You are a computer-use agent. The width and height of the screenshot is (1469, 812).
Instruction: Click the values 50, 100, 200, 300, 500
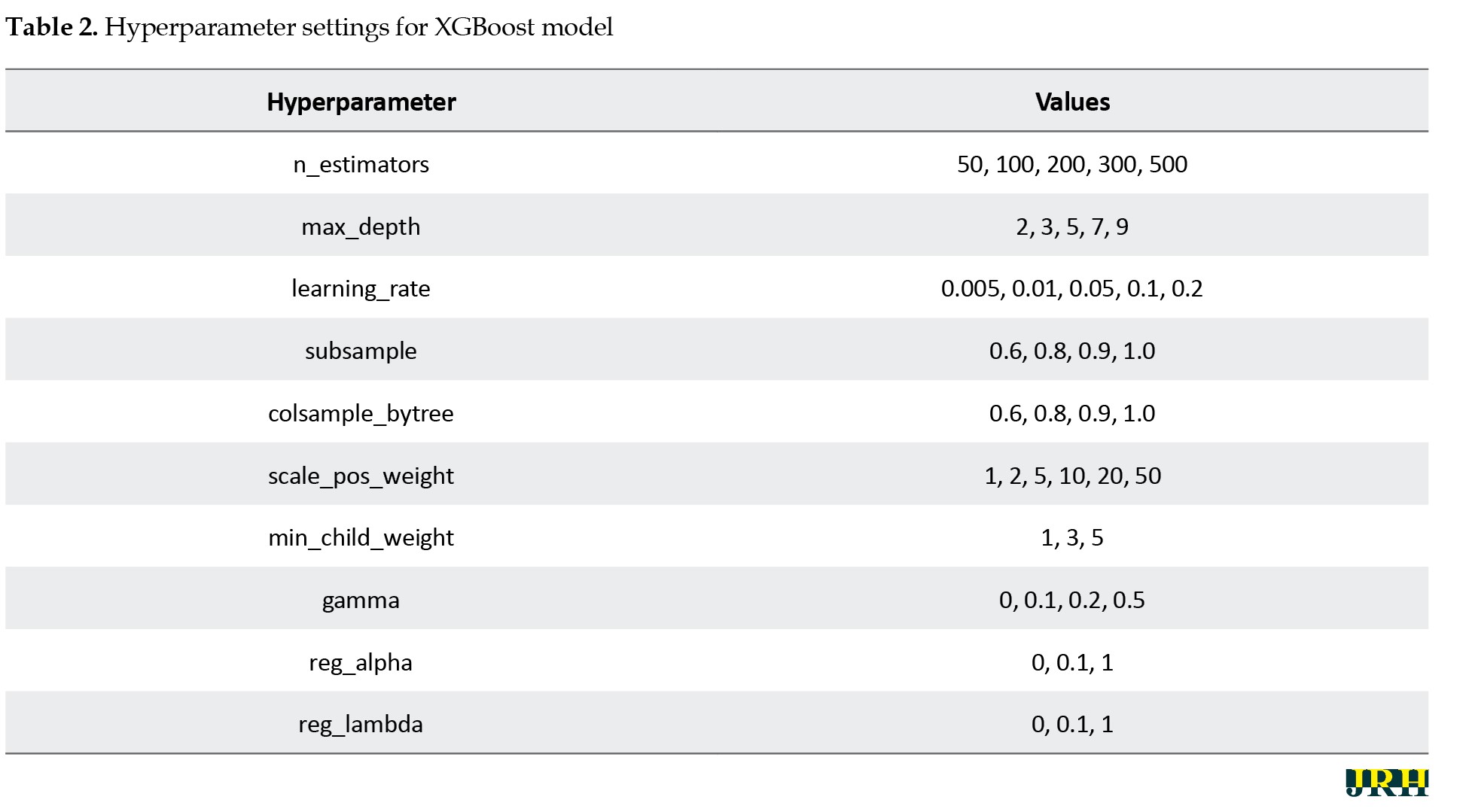click(1071, 164)
